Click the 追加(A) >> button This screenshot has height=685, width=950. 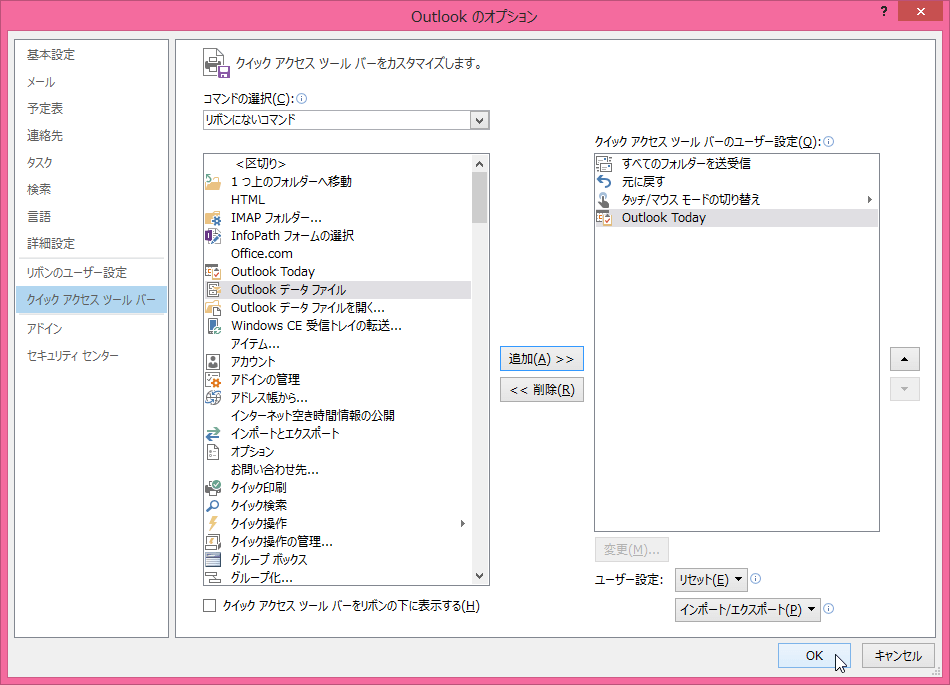coord(542,359)
